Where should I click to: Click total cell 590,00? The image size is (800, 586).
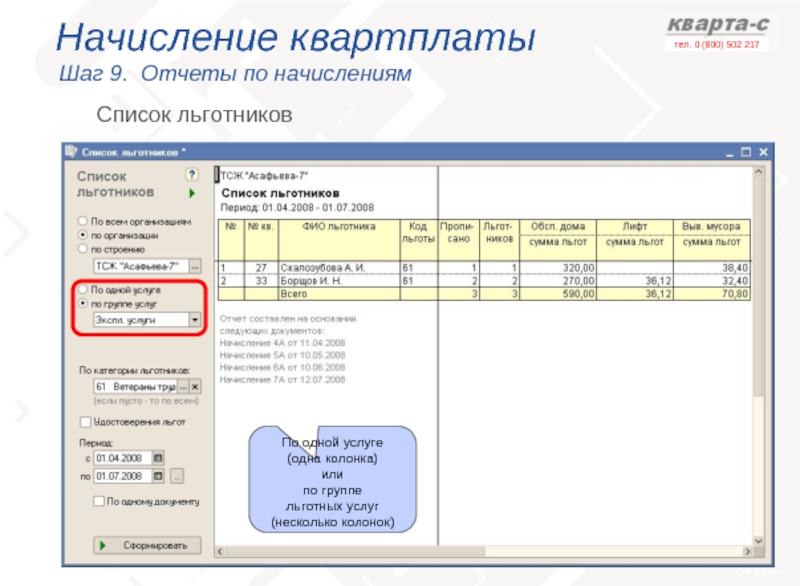pos(558,294)
